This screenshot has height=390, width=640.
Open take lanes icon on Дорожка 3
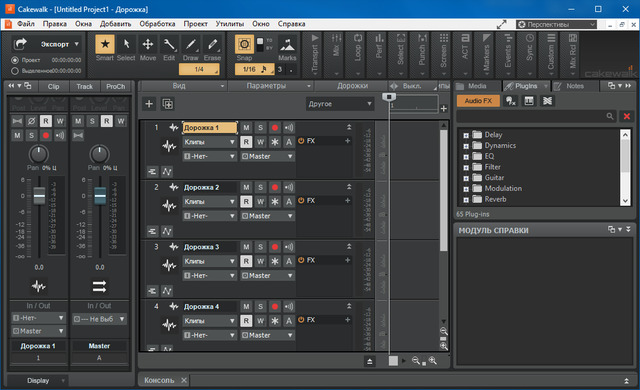tap(152, 291)
